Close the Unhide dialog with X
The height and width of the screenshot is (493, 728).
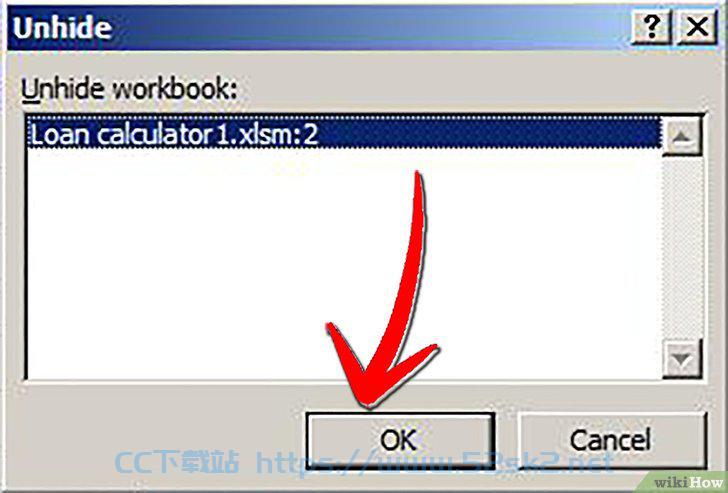click(697, 27)
